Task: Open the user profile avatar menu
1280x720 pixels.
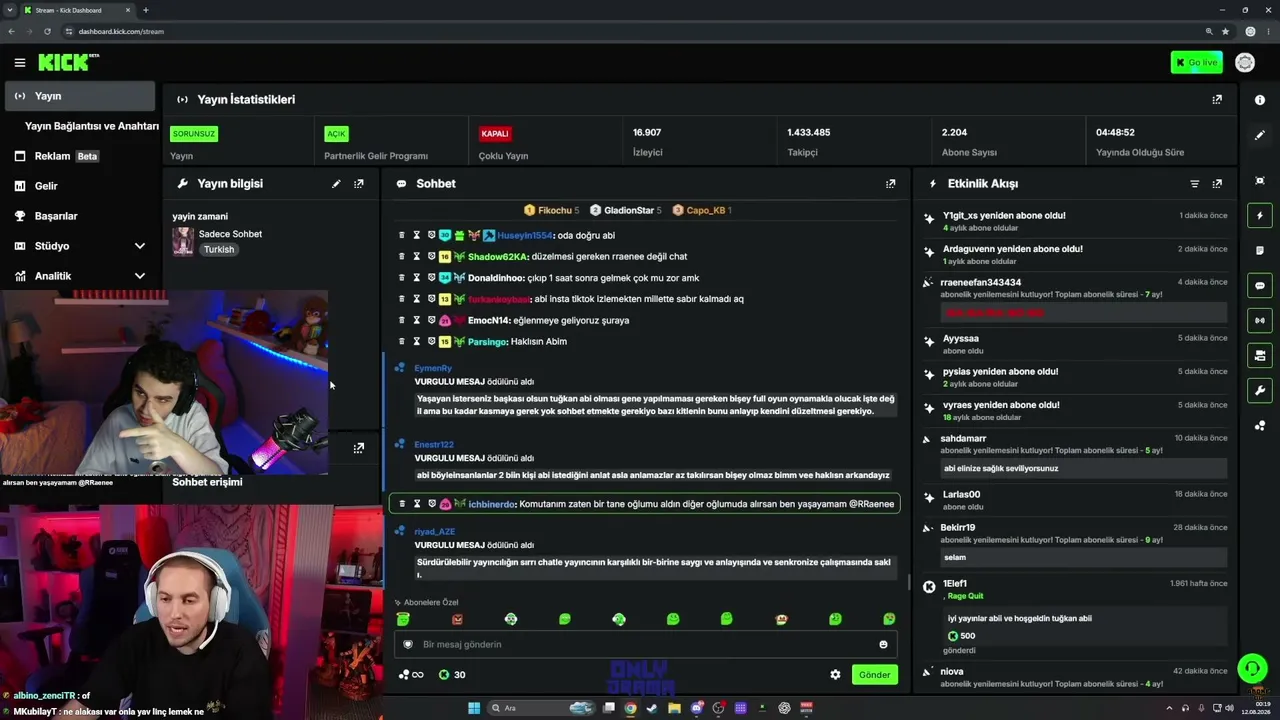Action: tap(1245, 63)
